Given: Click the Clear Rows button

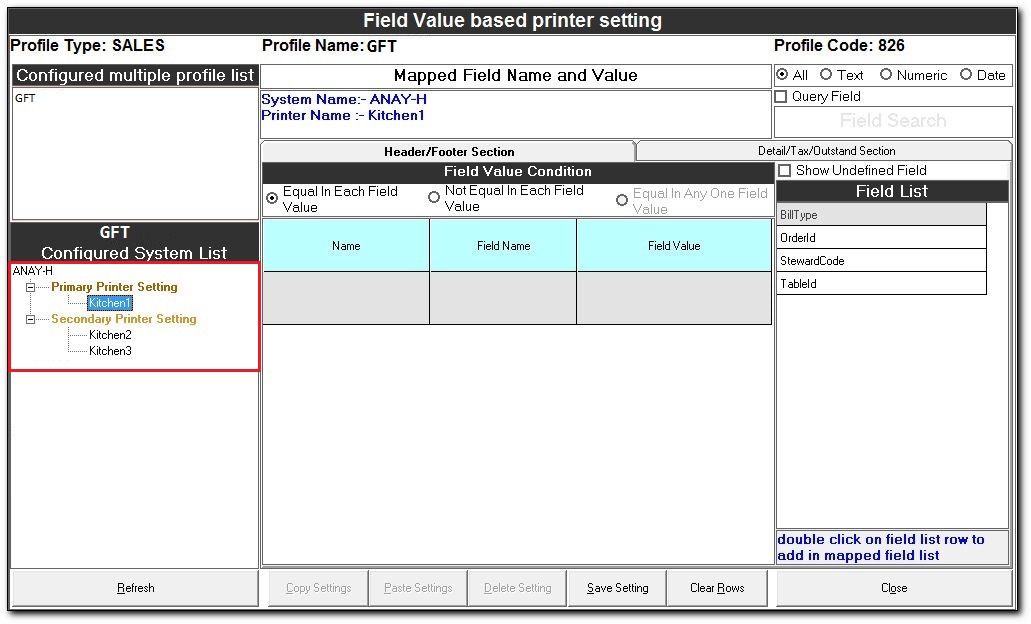Looking at the screenshot, I should click(x=717, y=588).
